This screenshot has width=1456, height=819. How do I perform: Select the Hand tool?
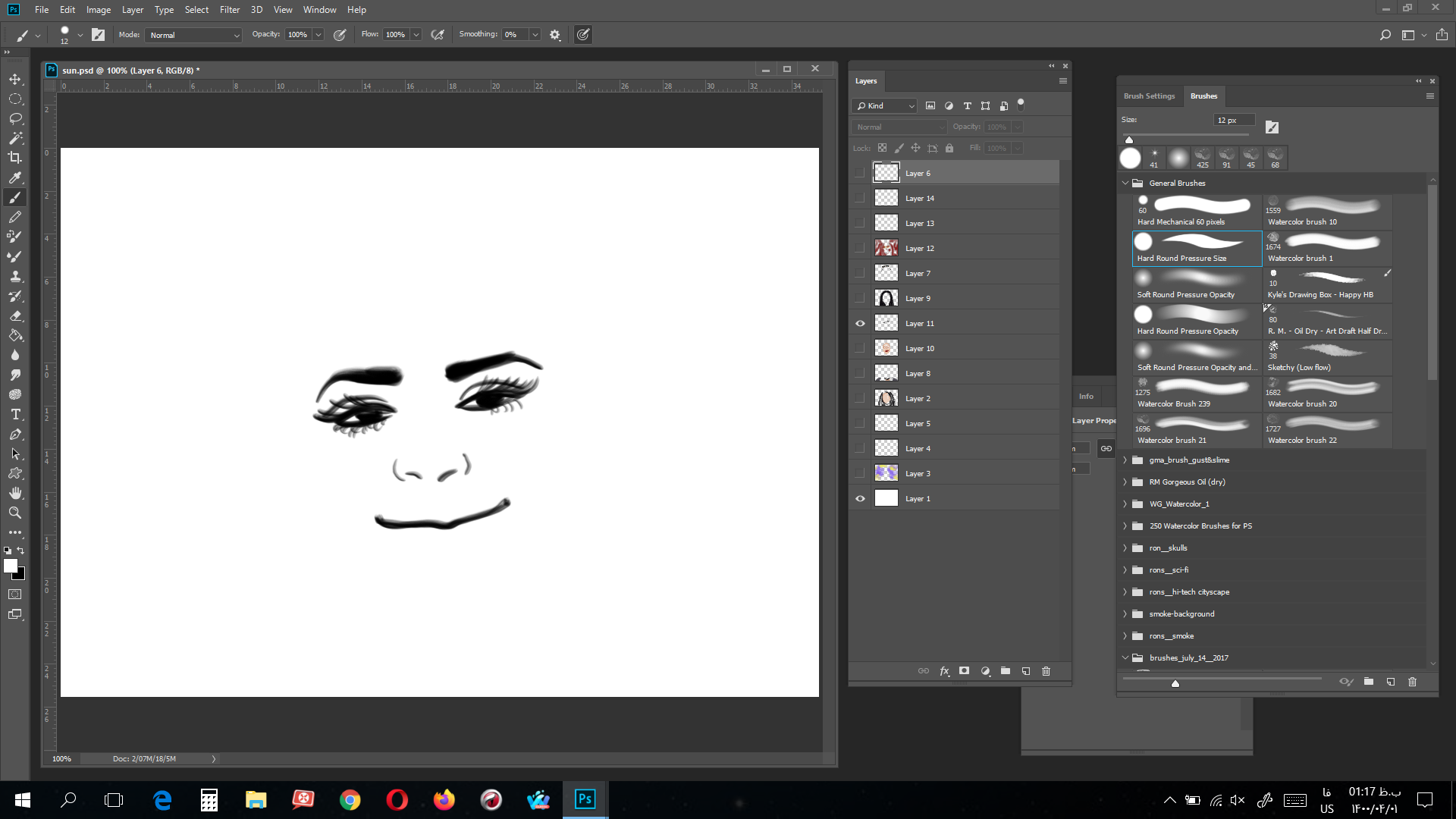coord(15,493)
